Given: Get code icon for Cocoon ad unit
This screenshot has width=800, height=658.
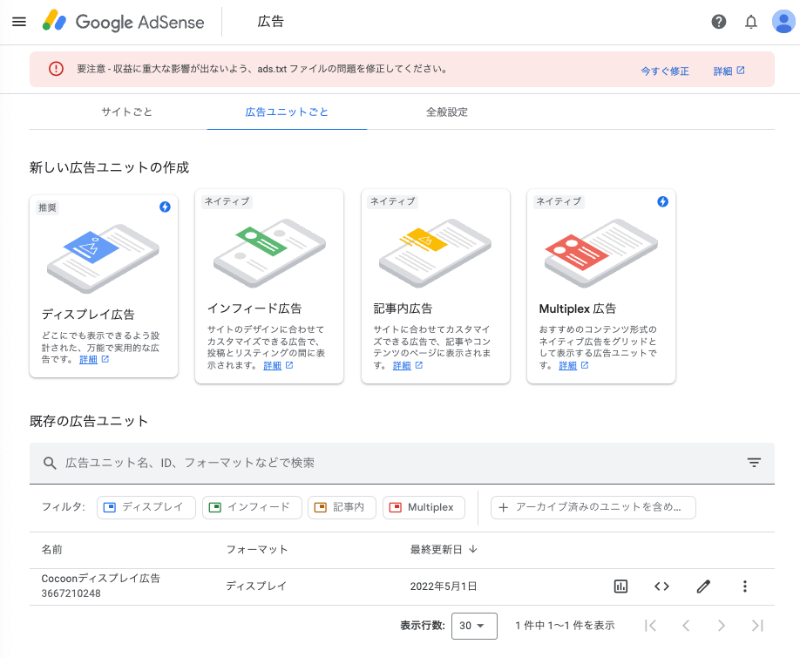Looking at the screenshot, I should (662, 587).
